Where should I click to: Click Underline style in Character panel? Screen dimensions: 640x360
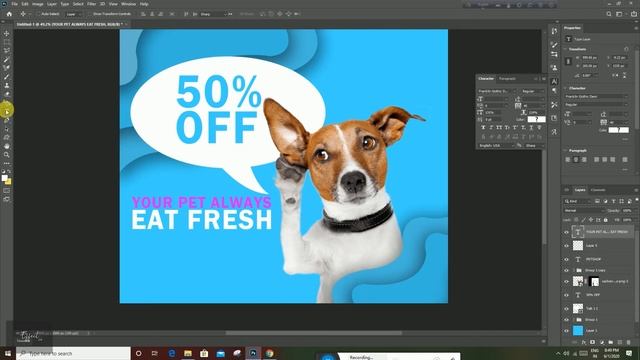point(531,128)
